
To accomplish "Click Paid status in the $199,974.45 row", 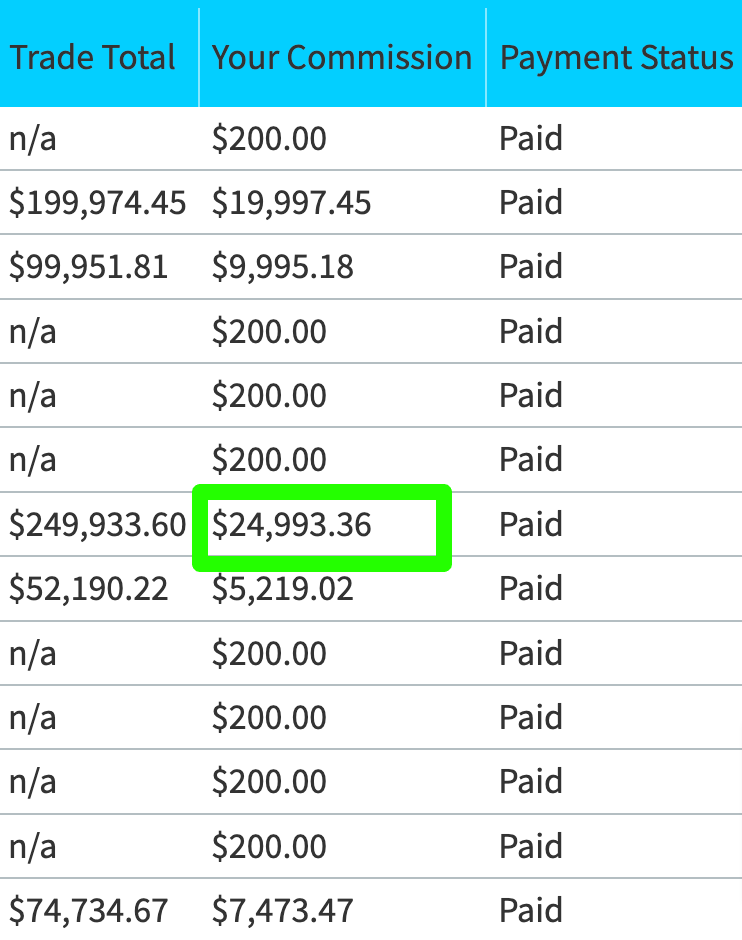I will pos(531,202).
